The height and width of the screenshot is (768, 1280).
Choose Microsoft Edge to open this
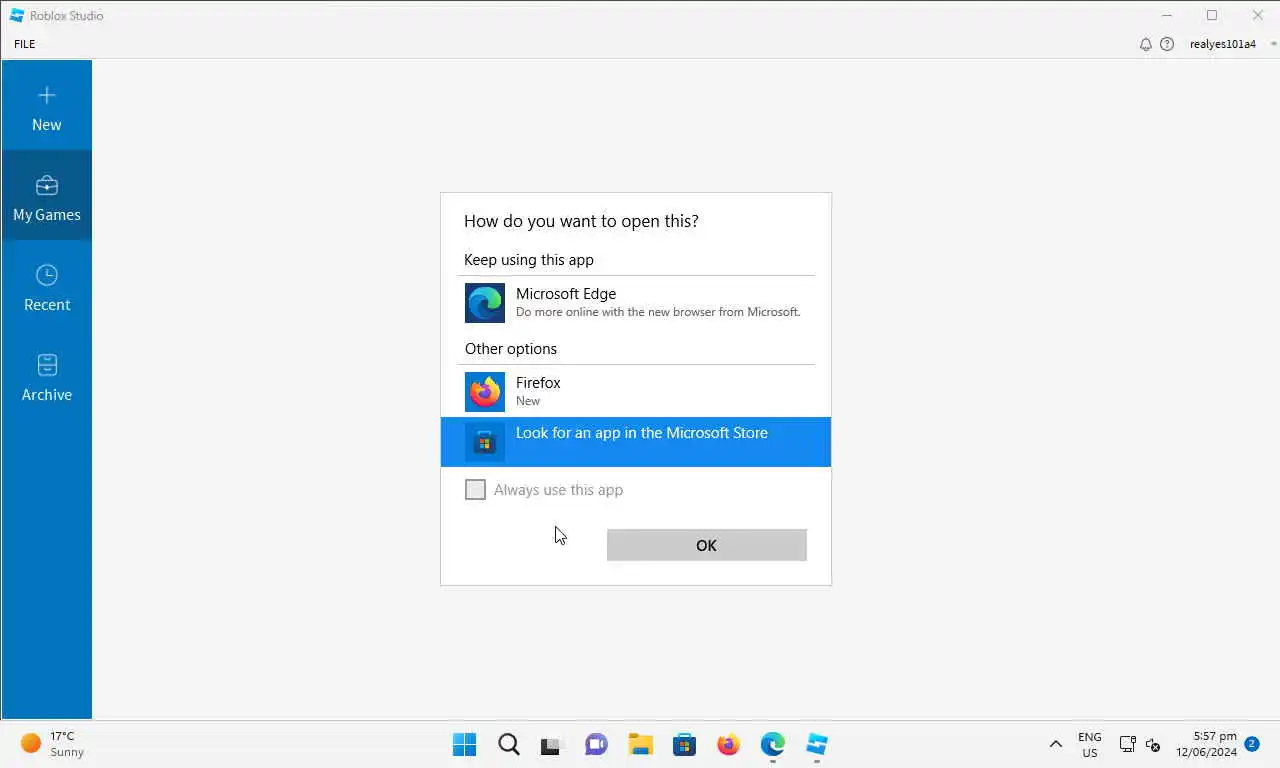(x=636, y=303)
